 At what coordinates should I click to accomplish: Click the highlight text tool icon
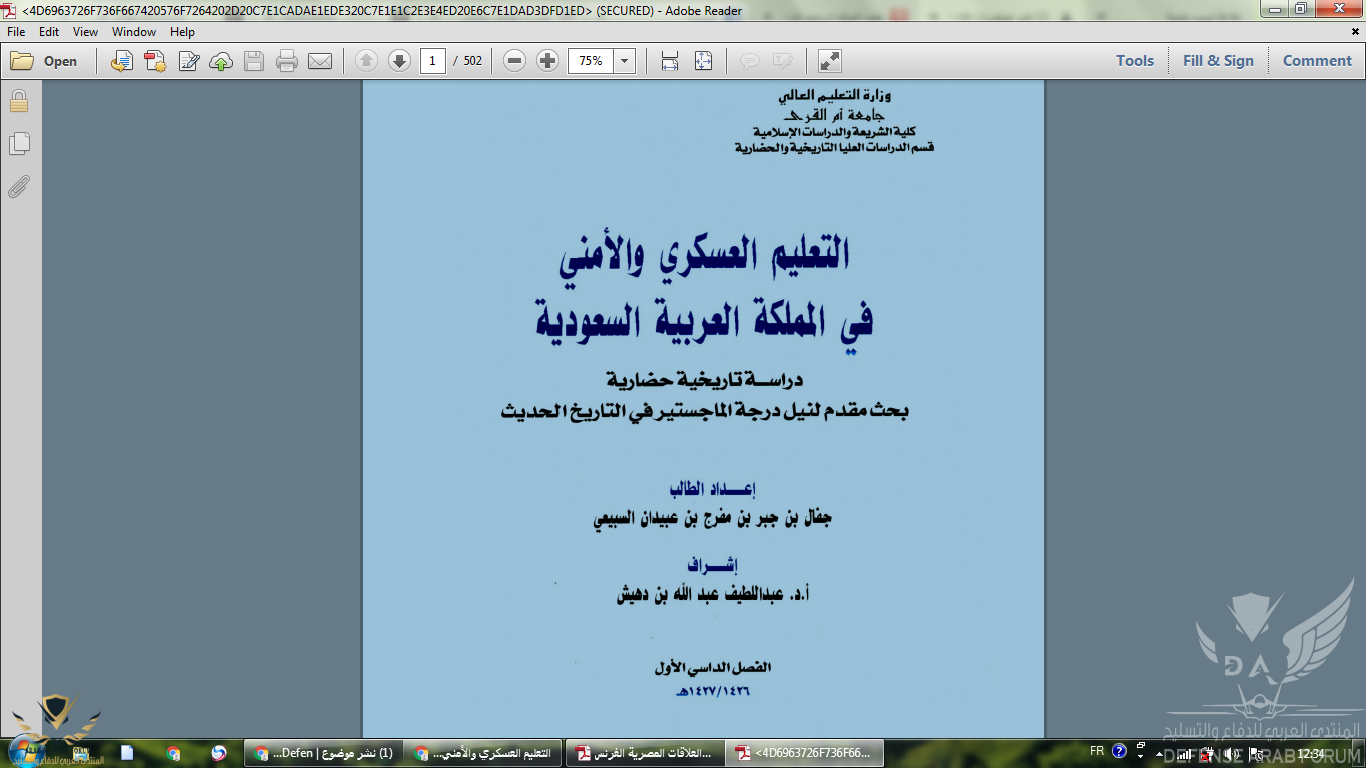tap(782, 61)
